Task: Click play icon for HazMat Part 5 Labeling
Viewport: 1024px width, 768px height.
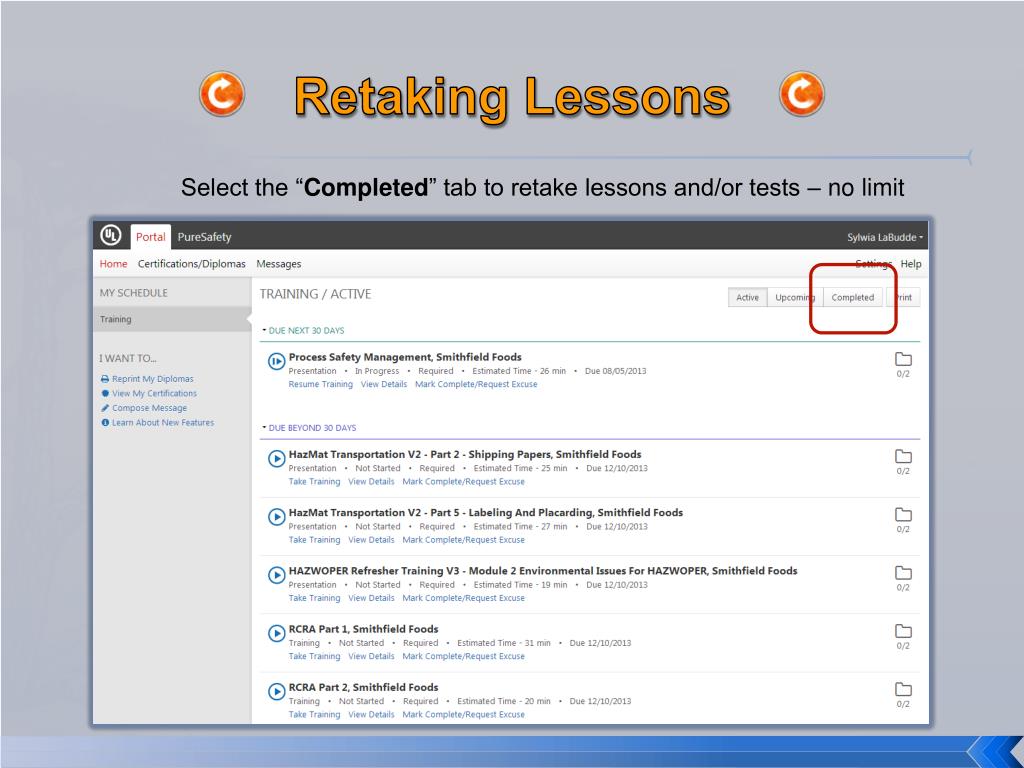Action: 276,517
